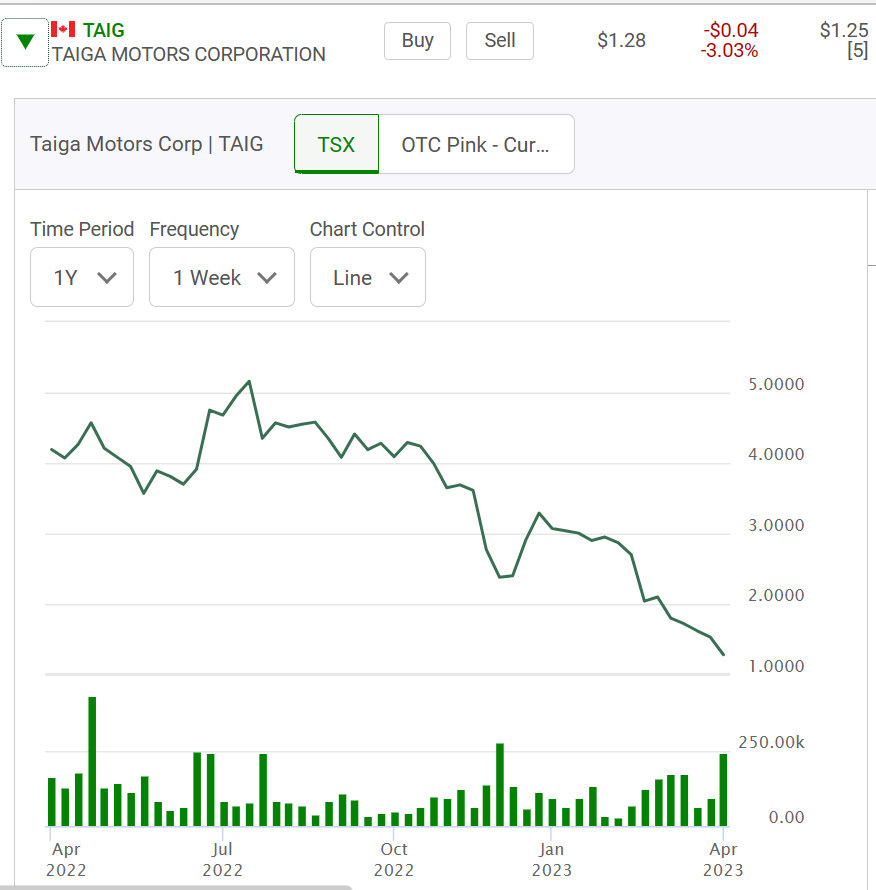Image resolution: width=876 pixels, height=890 pixels.
Task: Click the Oct 2022 date axis label
Action: coord(393,859)
